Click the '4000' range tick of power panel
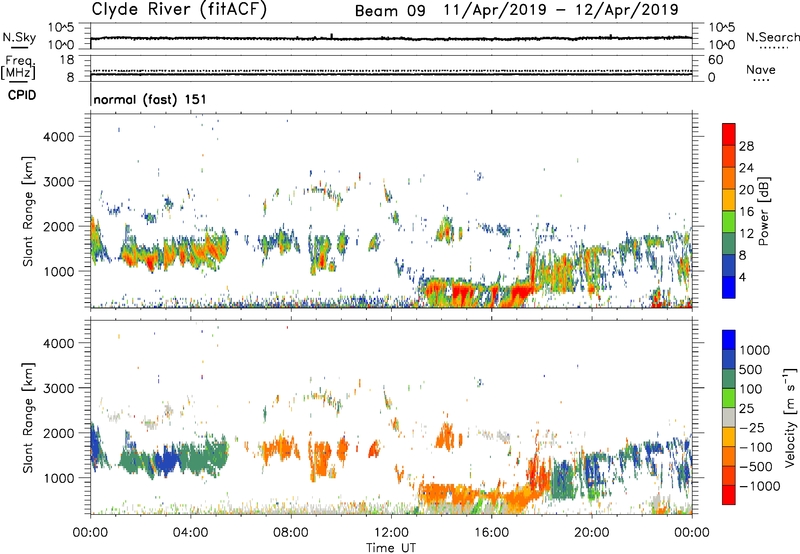The height and width of the screenshot is (554, 800). [59, 137]
